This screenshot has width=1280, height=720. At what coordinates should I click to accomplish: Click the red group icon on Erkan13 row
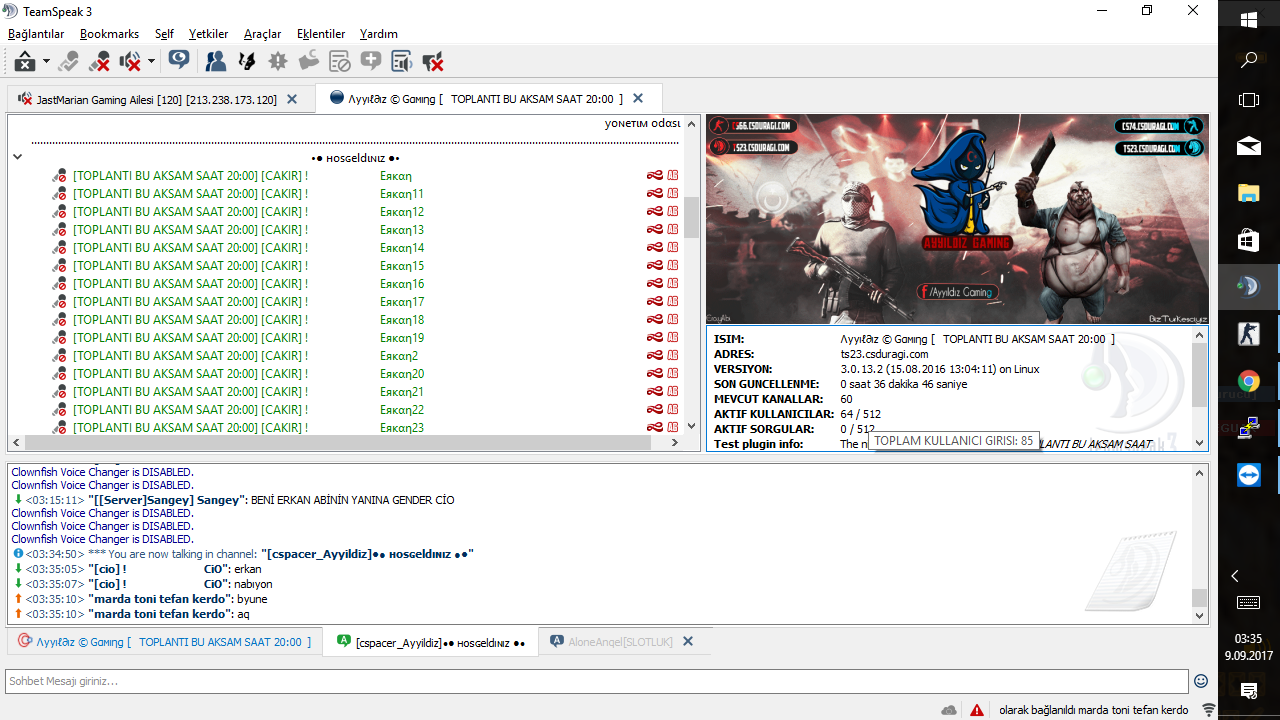(x=654, y=230)
